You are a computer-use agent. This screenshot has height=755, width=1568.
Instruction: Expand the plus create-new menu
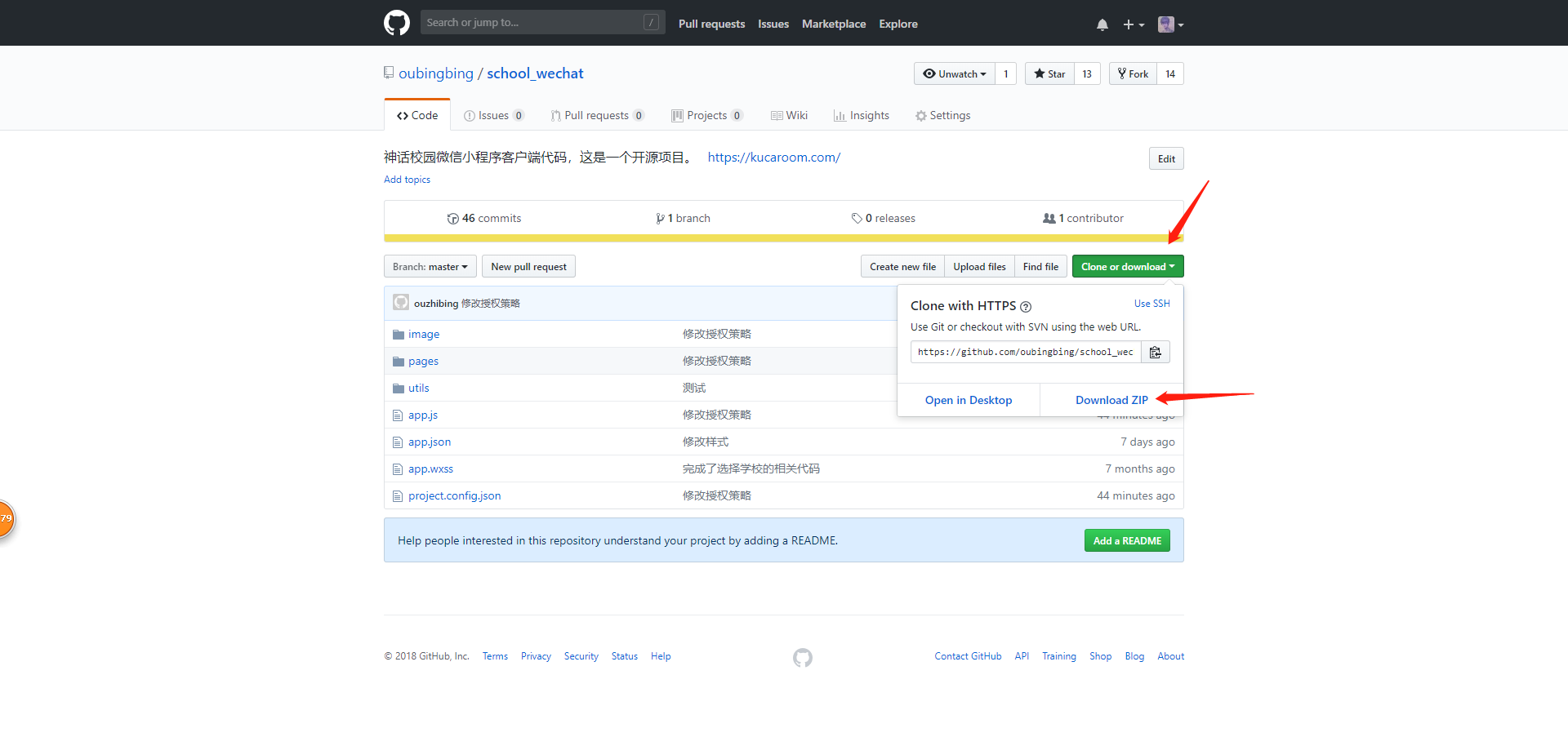pos(1134,24)
